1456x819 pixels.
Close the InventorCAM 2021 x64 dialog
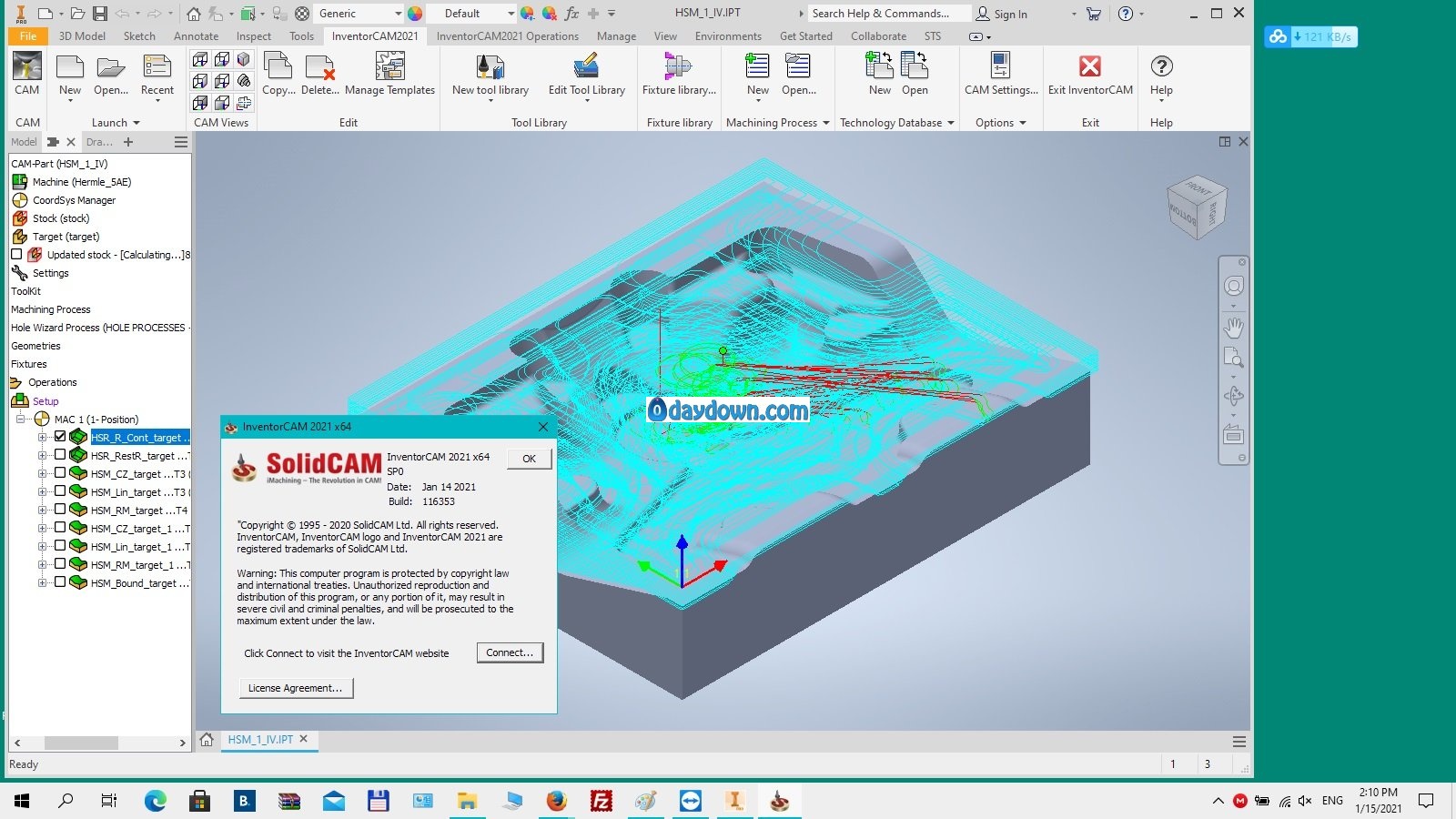tap(543, 426)
